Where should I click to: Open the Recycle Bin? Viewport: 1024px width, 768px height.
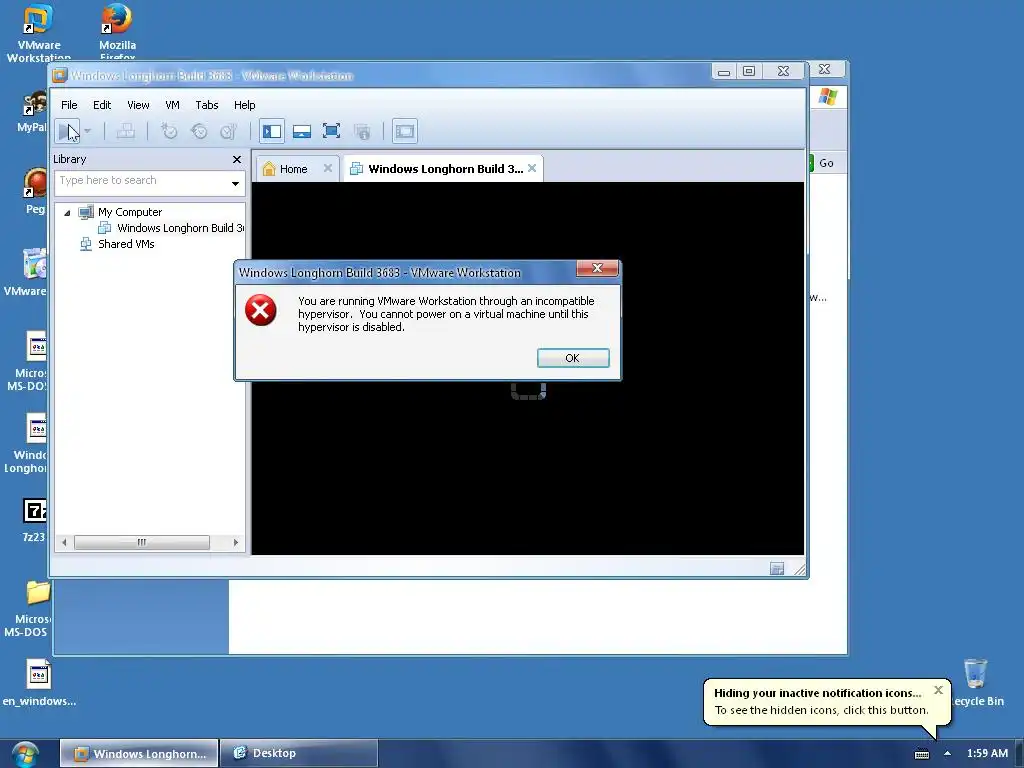coord(976,683)
